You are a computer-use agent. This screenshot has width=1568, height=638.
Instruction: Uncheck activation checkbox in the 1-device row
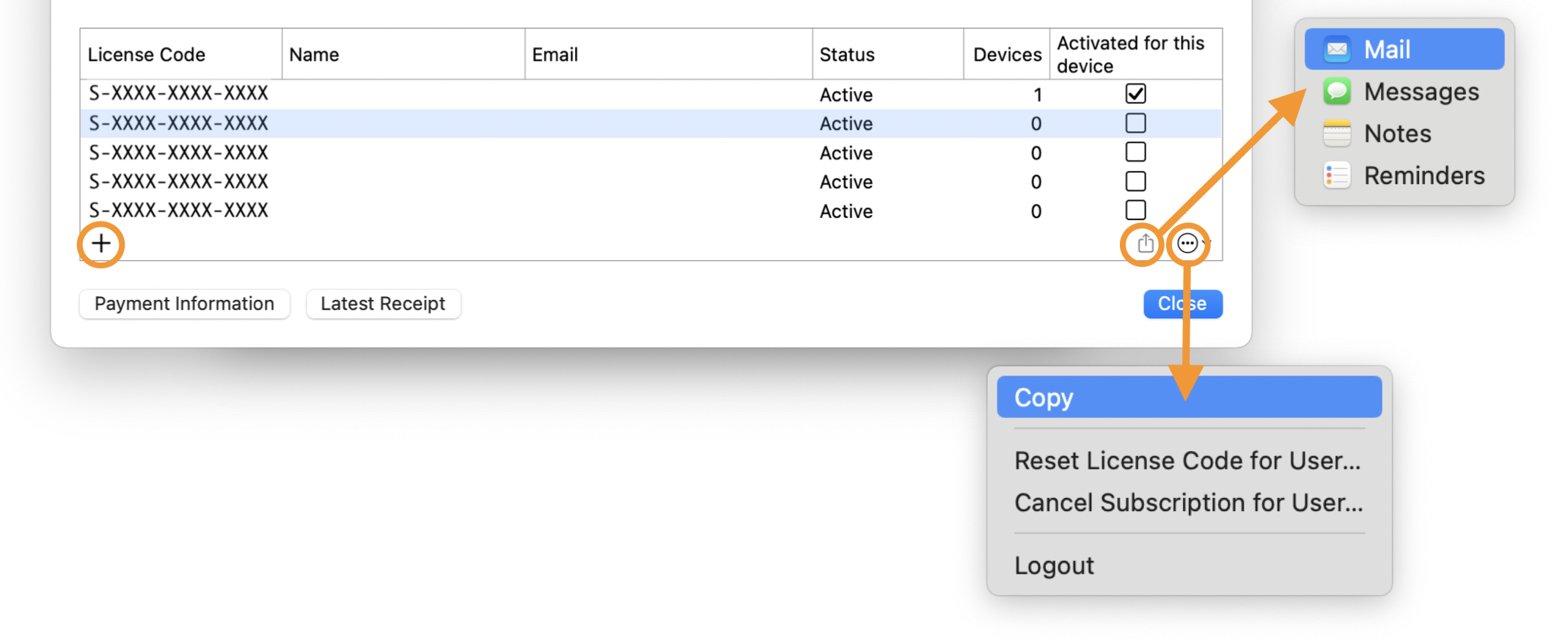(x=1135, y=94)
